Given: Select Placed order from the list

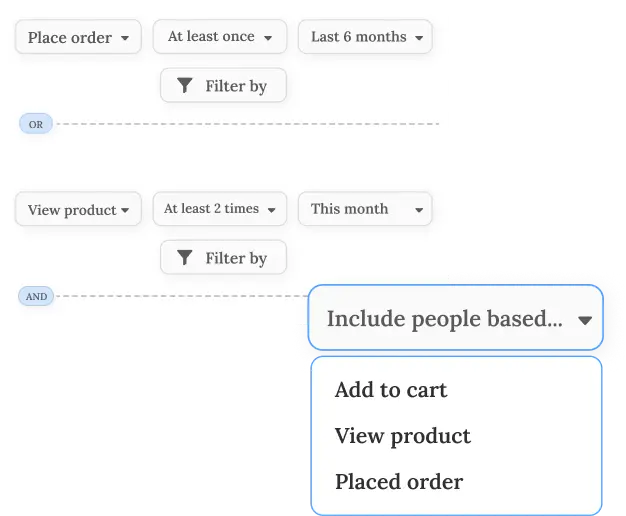Looking at the screenshot, I should tap(399, 482).
